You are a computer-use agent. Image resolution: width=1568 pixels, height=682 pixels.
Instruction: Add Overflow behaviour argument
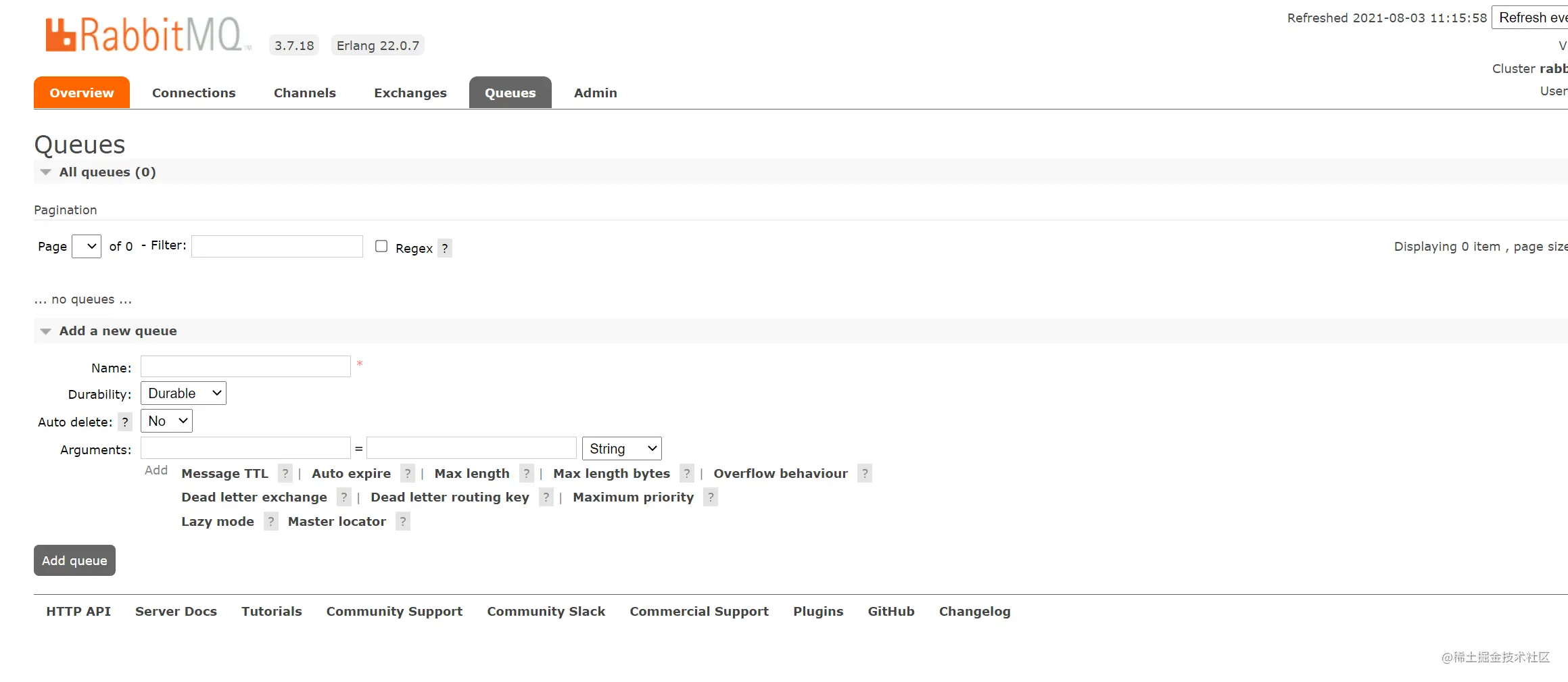tap(780, 474)
